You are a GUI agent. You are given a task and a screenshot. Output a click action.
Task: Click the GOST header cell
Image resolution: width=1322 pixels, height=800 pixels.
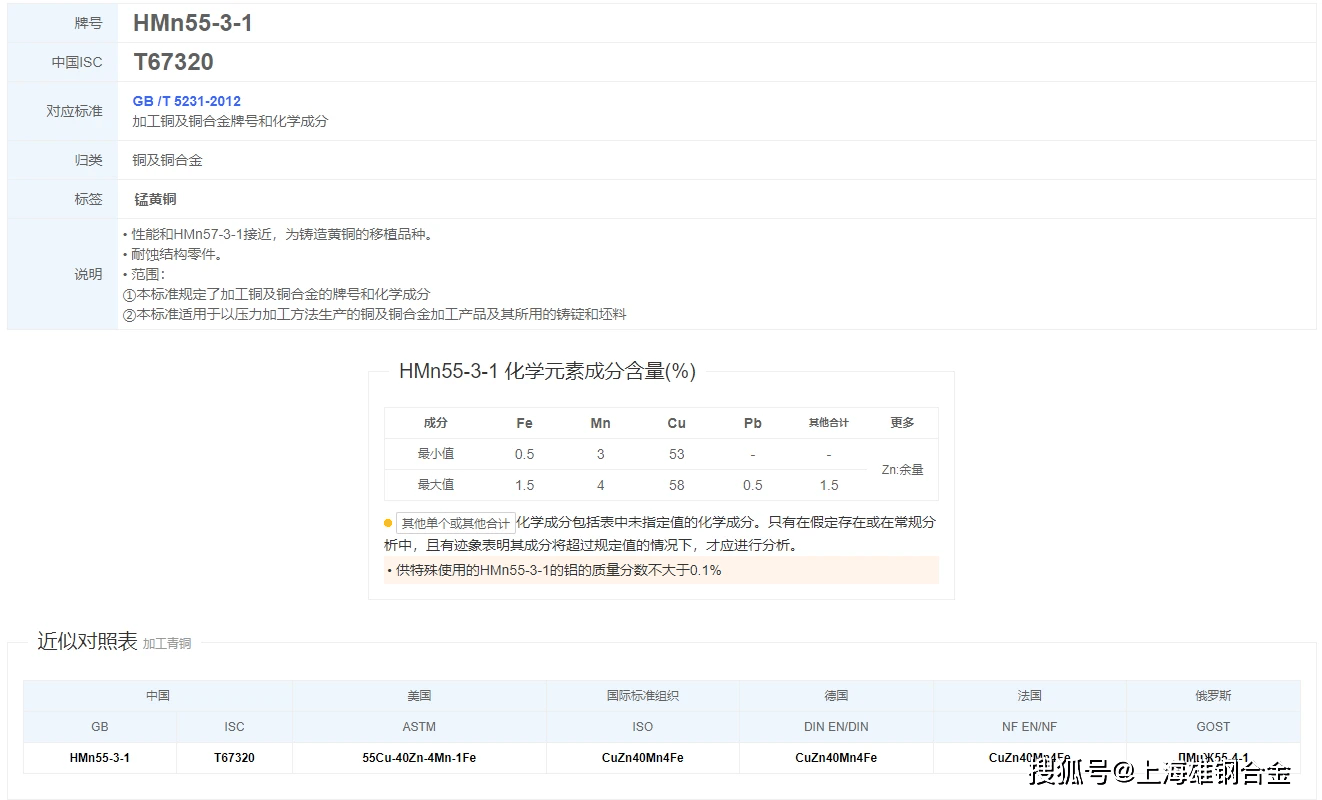click(x=1213, y=727)
